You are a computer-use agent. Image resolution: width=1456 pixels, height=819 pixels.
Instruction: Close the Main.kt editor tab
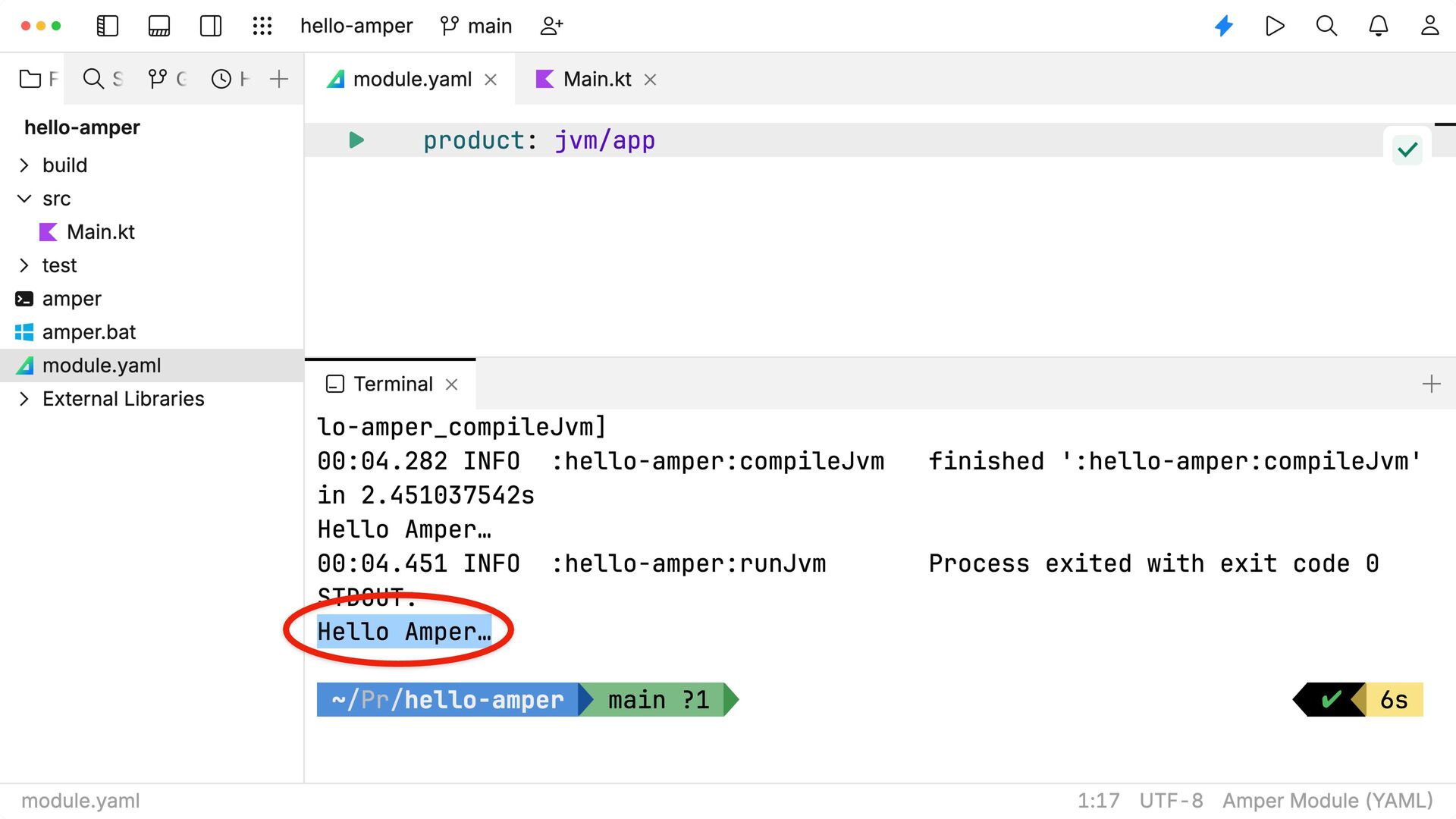click(650, 80)
